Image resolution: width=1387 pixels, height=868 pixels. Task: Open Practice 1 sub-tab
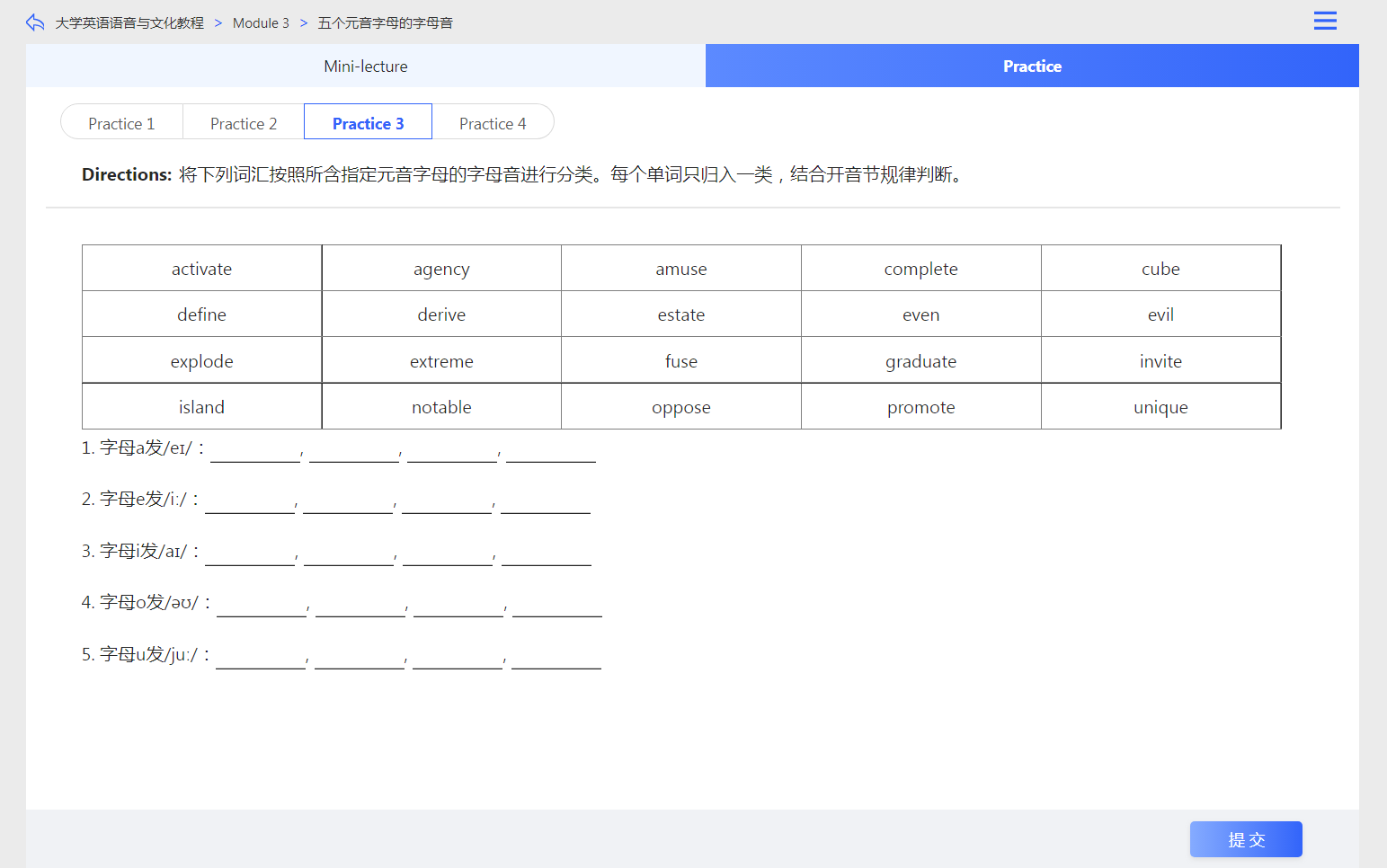pyautogui.click(x=121, y=123)
